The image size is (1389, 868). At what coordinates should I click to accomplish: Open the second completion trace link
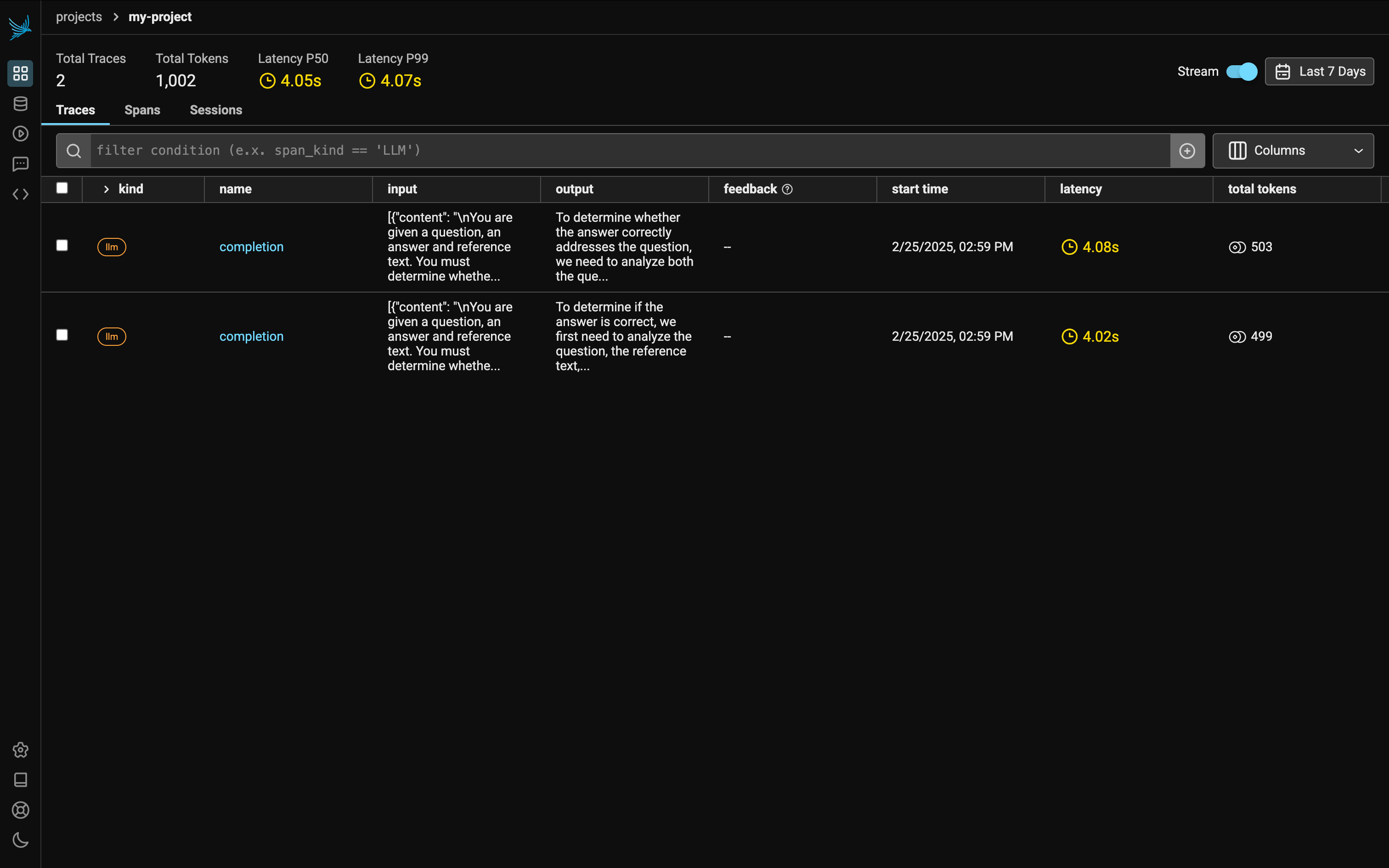[251, 336]
